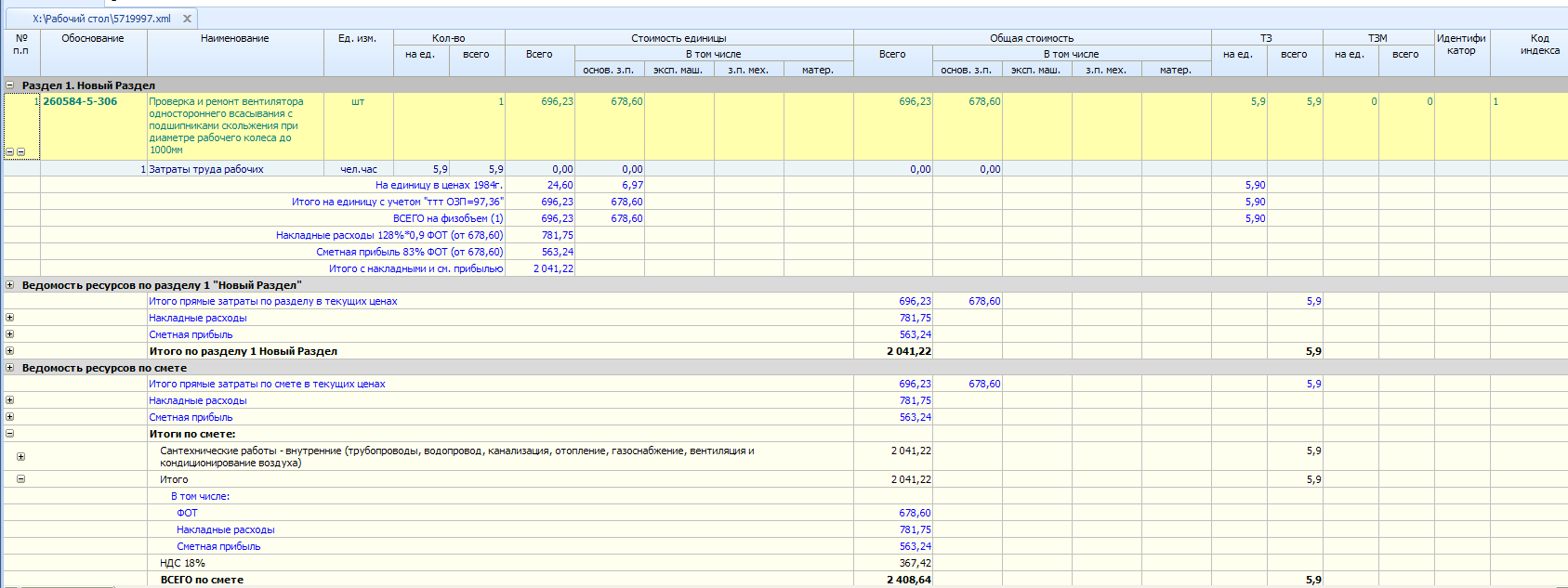The height and width of the screenshot is (588, 1568).
Task: Expand "Итого по разделу 1 Новый Раздел" row
Action: click(10, 351)
